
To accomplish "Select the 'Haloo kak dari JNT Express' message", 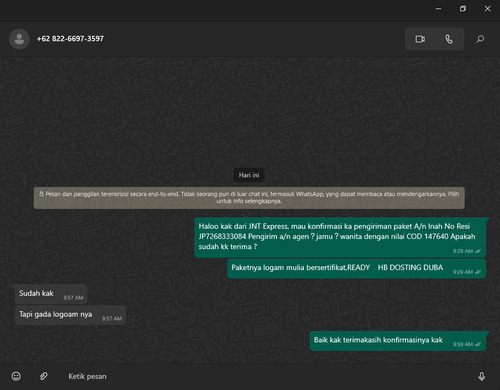I will [x=340, y=237].
